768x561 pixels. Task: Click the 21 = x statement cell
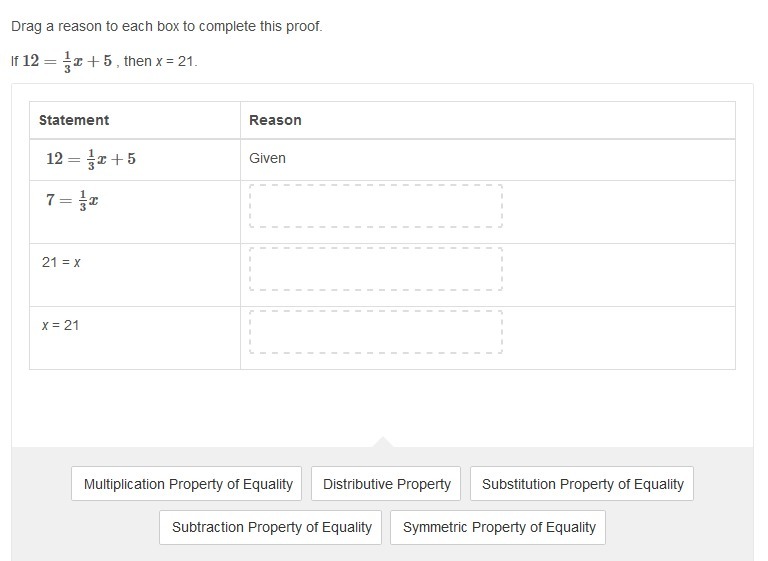[x=135, y=275]
